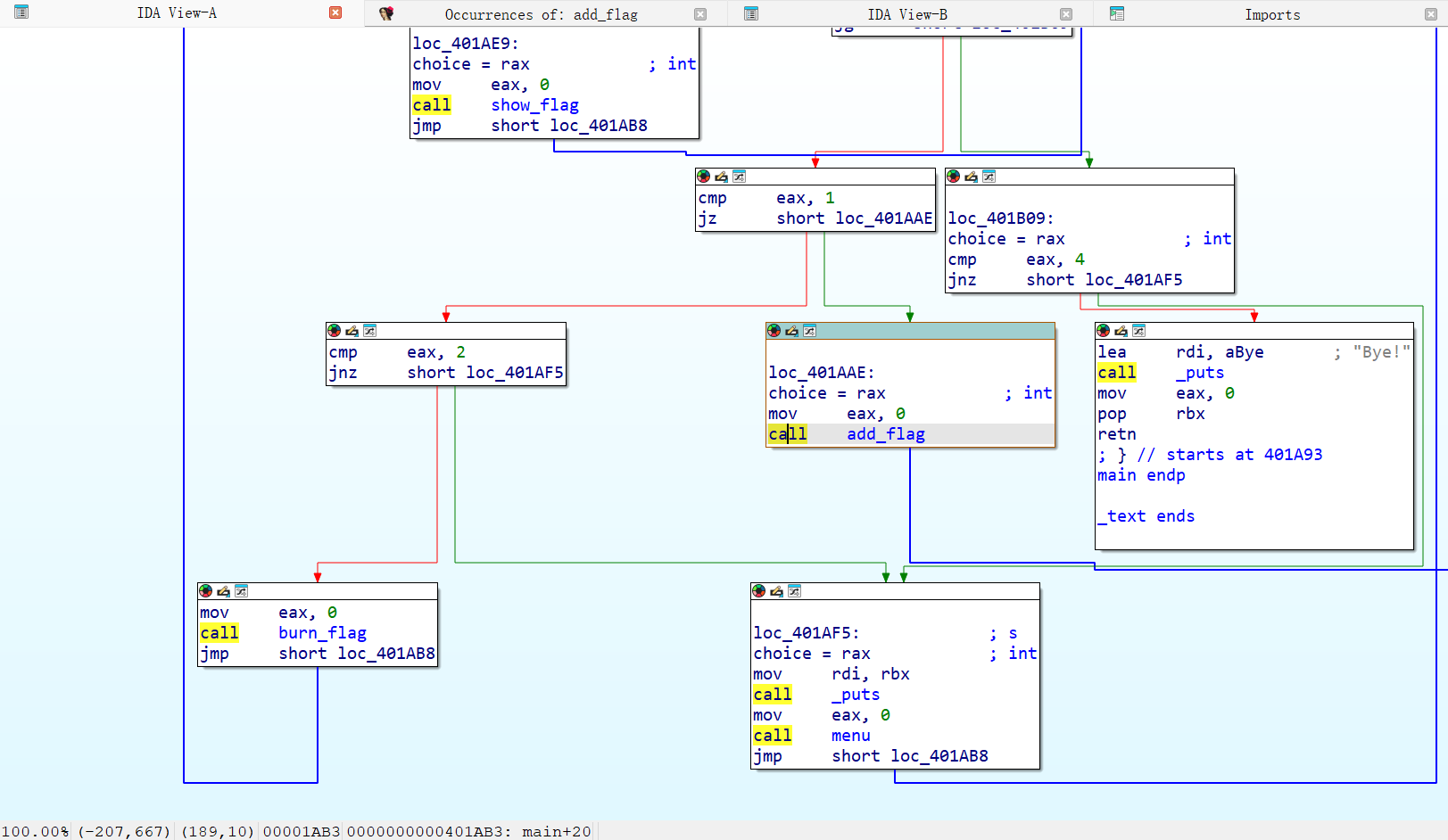1448x840 pixels.
Task: Click the loc_401AE9 label
Action: pos(465,44)
